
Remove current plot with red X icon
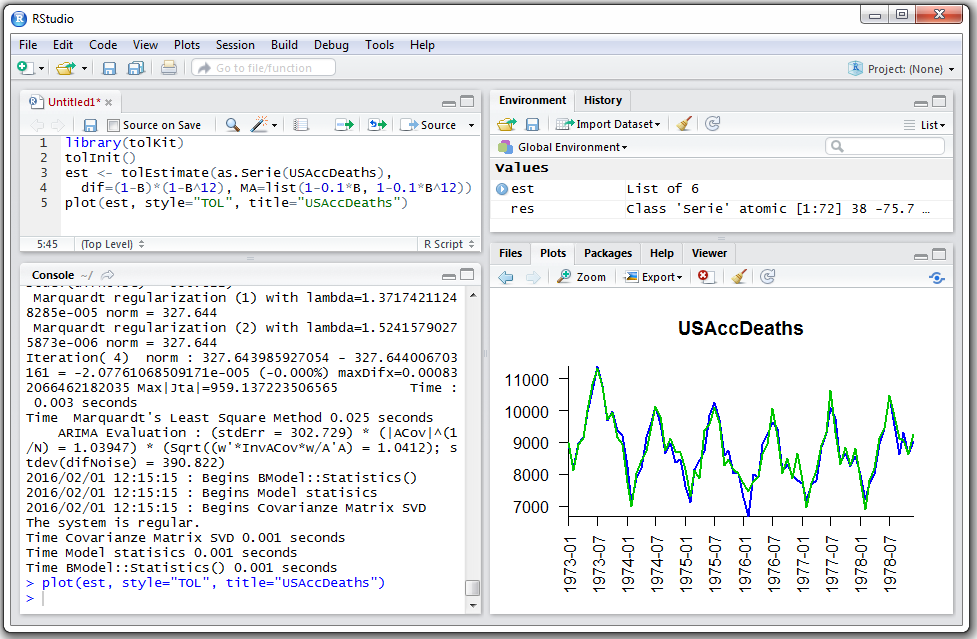[x=706, y=277]
